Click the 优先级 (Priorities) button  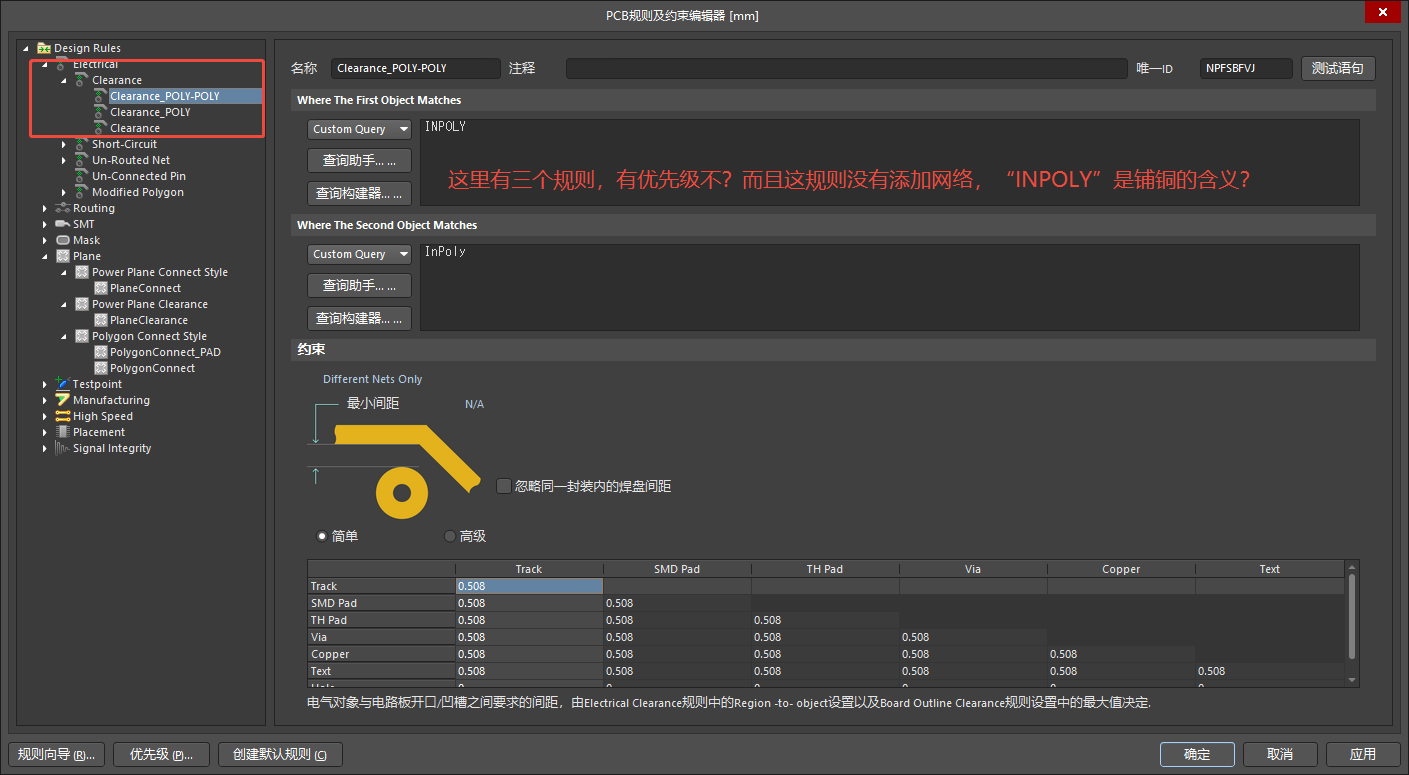click(x=162, y=754)
